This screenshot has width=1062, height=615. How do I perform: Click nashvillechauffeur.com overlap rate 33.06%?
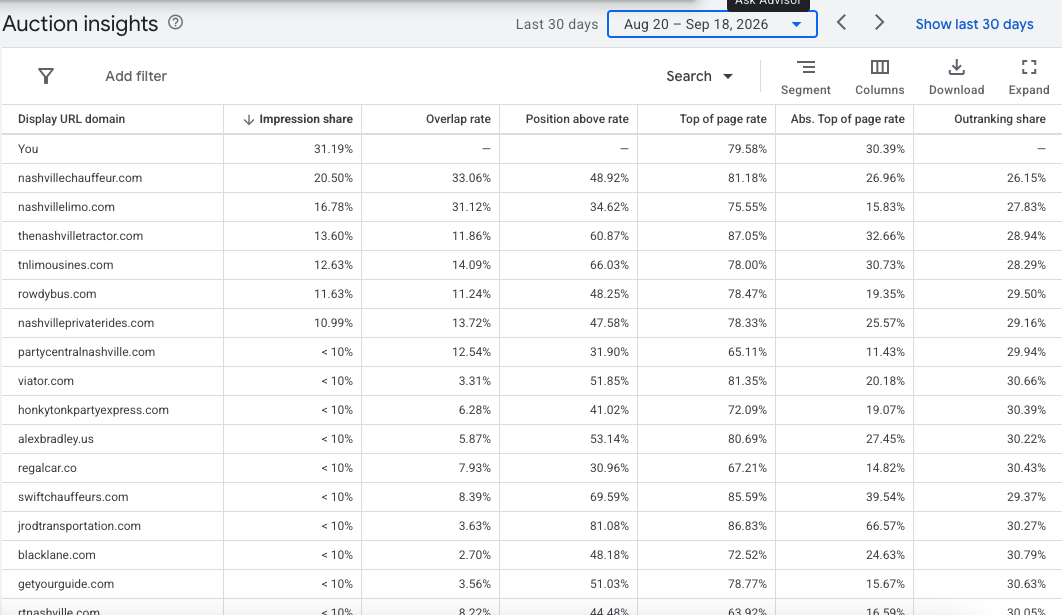coord(471,177)
